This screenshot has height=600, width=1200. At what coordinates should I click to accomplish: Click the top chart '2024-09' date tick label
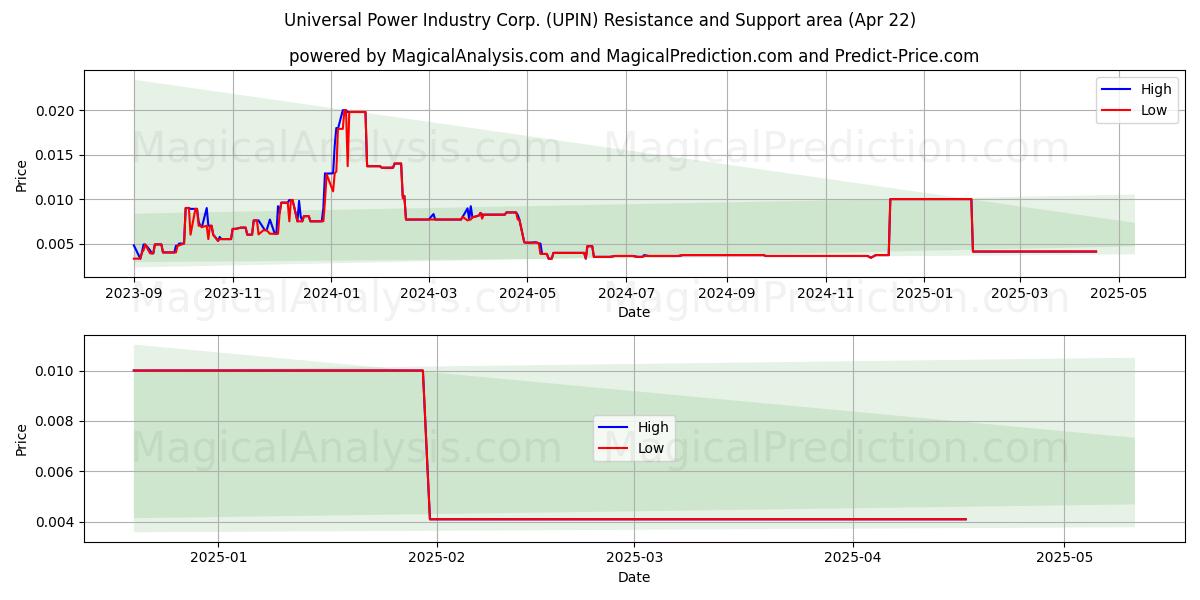(726, 294)
